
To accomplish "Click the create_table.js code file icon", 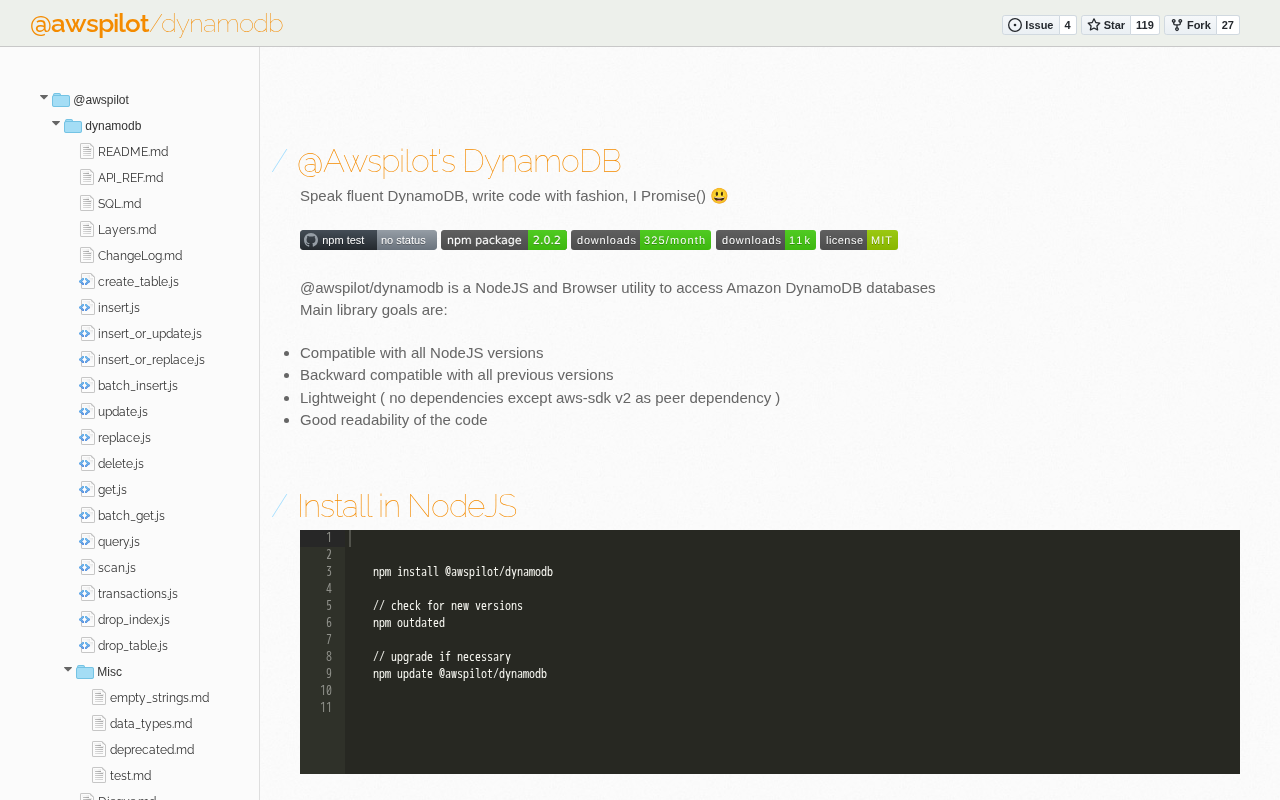I will tap(87, 282).
